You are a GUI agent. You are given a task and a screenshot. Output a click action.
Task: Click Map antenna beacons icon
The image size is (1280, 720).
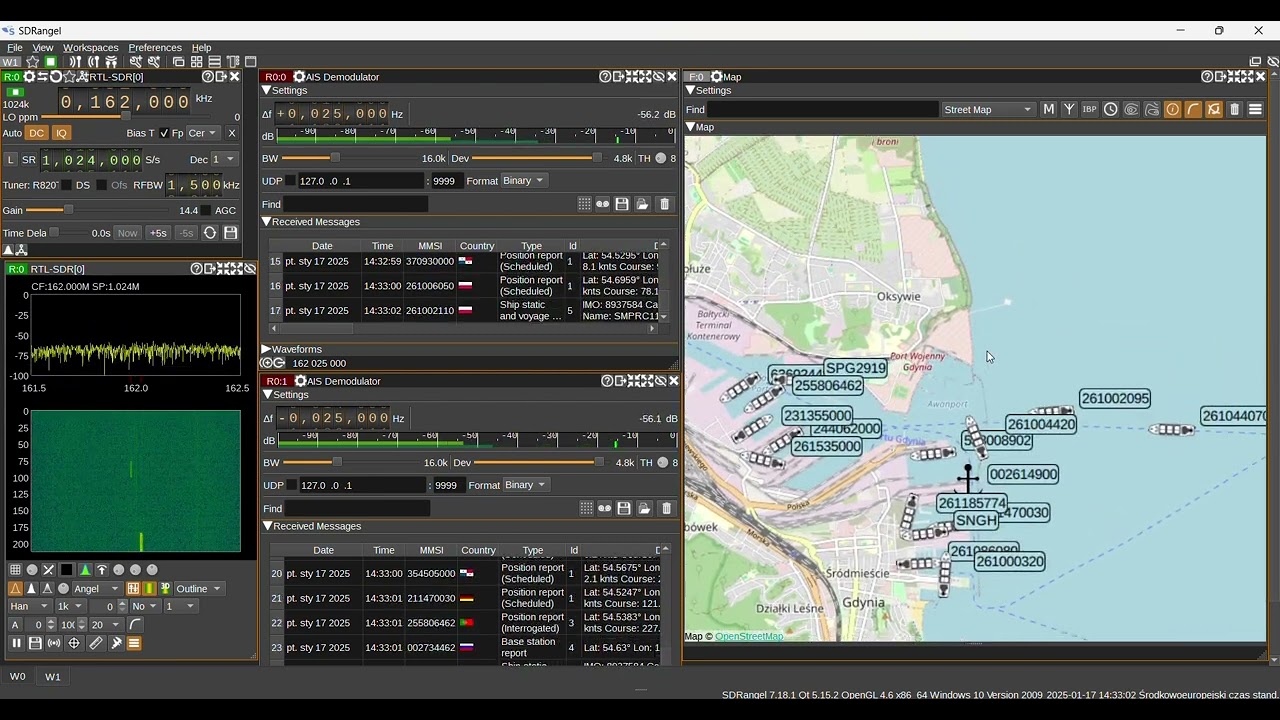point(1069,109)
